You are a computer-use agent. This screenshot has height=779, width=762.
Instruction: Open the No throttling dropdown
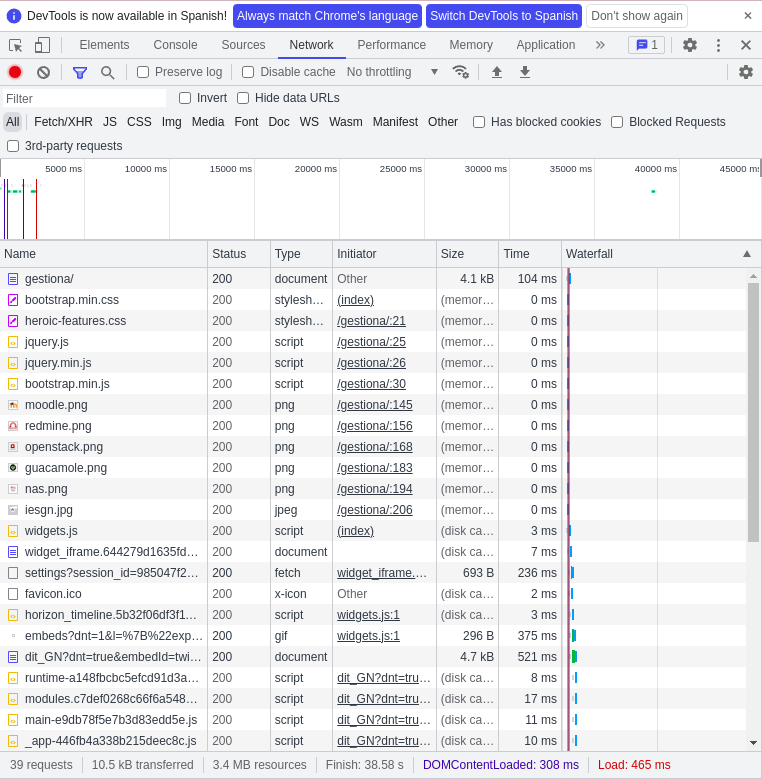click(x=392, y=72)
